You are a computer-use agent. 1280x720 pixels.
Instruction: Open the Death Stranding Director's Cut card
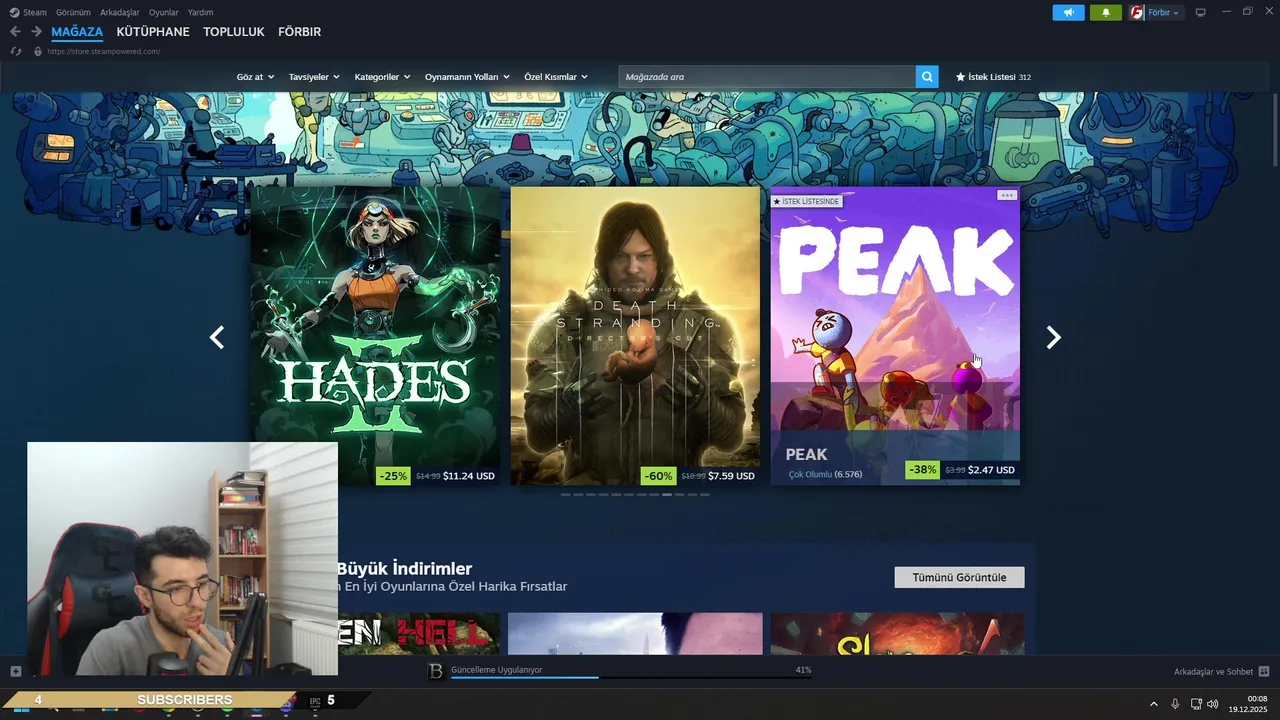click(x=635, y=336)
